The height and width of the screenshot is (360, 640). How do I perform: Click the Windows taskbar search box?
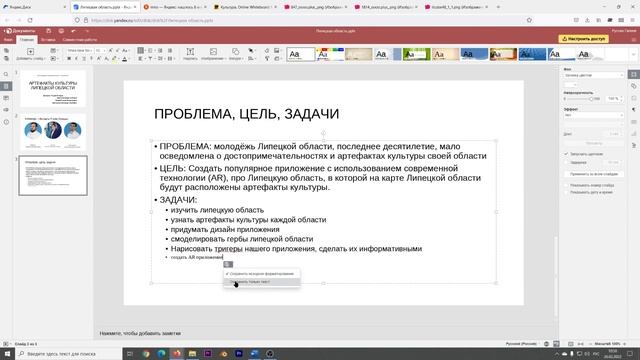[x=69, y=353]
